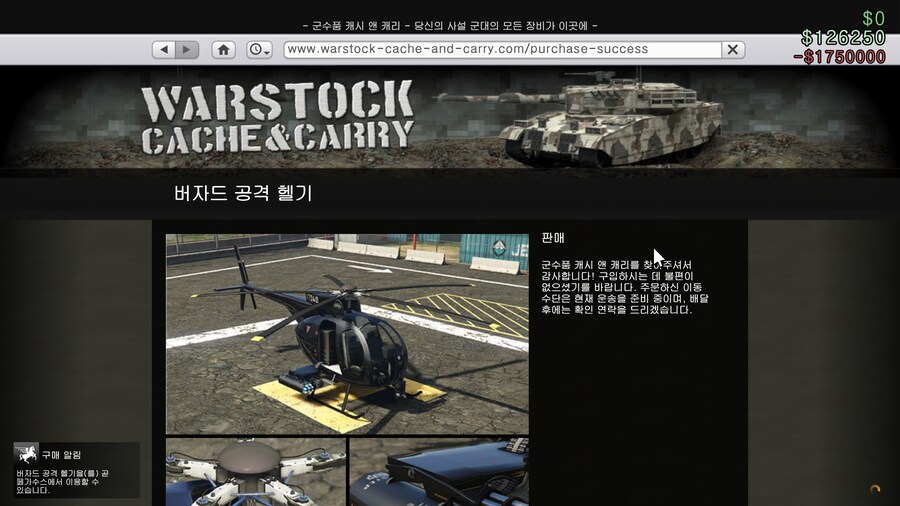The height and width of the screenshot is (506, 900).
Task: Close the browser with the X button
Action: pos(733,49)
